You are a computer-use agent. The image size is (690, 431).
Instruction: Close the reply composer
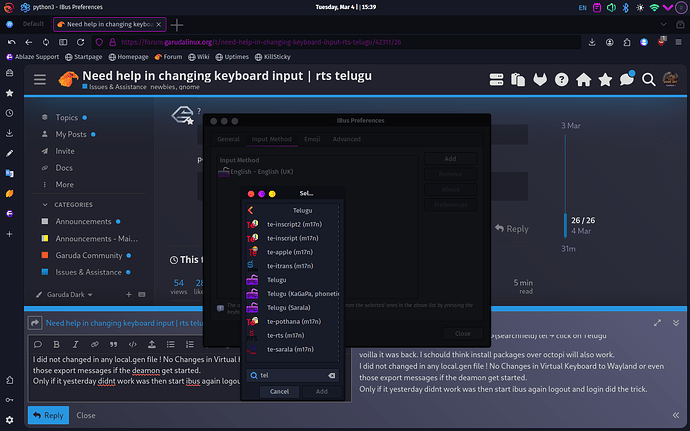86,415
